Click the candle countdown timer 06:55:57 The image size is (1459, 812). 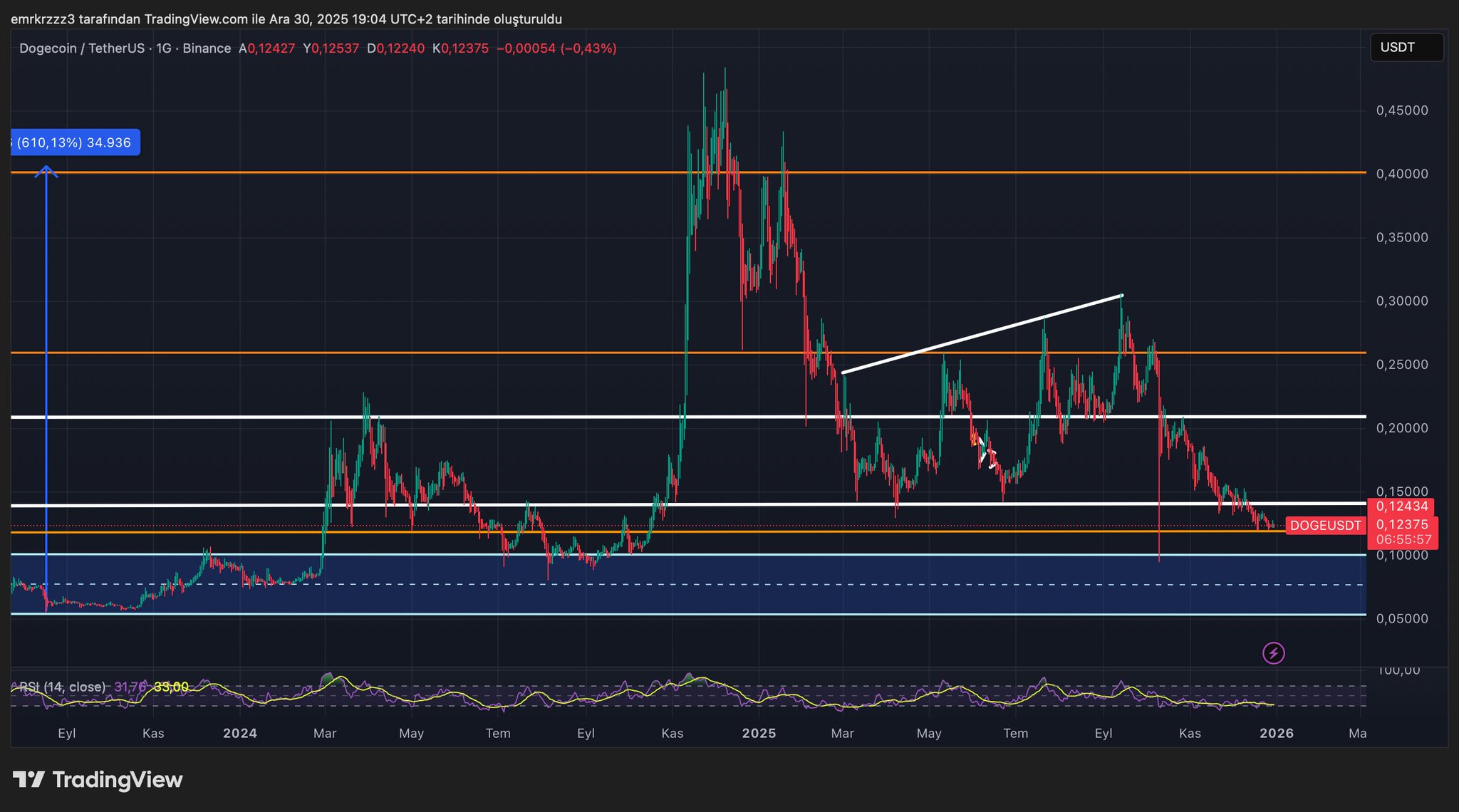(x=1403, y=540)
